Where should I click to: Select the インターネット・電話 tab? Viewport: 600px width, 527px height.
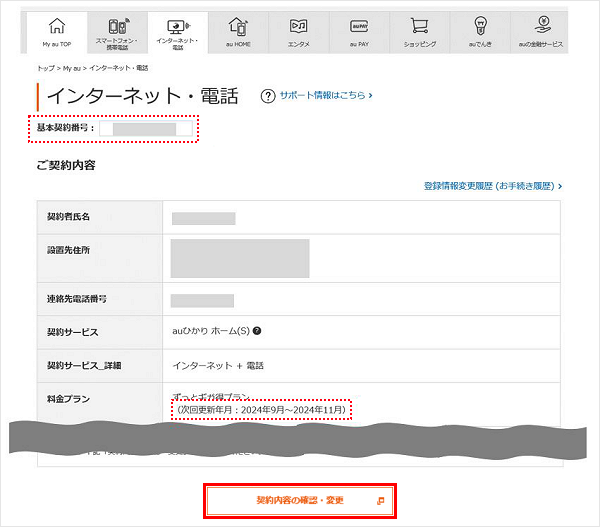(x=178, y=33)
